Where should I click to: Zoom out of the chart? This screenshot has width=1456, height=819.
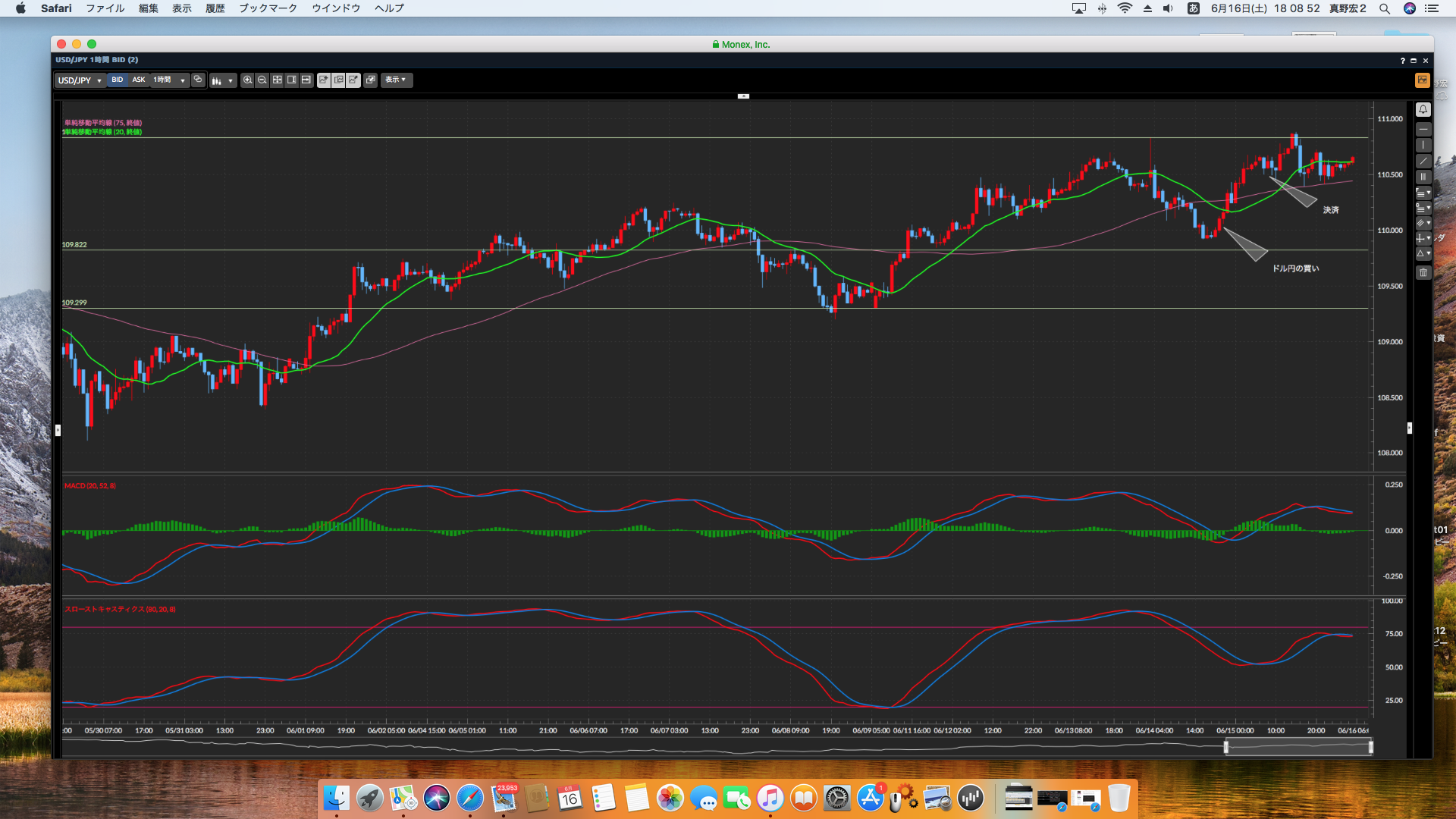tap(262, 80)
